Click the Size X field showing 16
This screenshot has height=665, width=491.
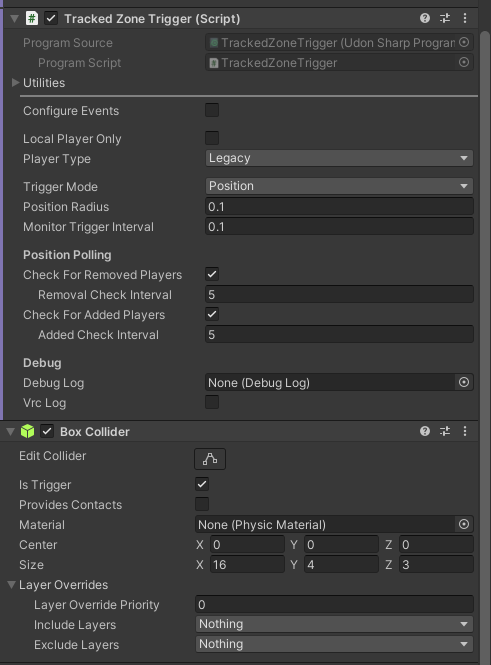pyautogui.click(x=247, y=564)
